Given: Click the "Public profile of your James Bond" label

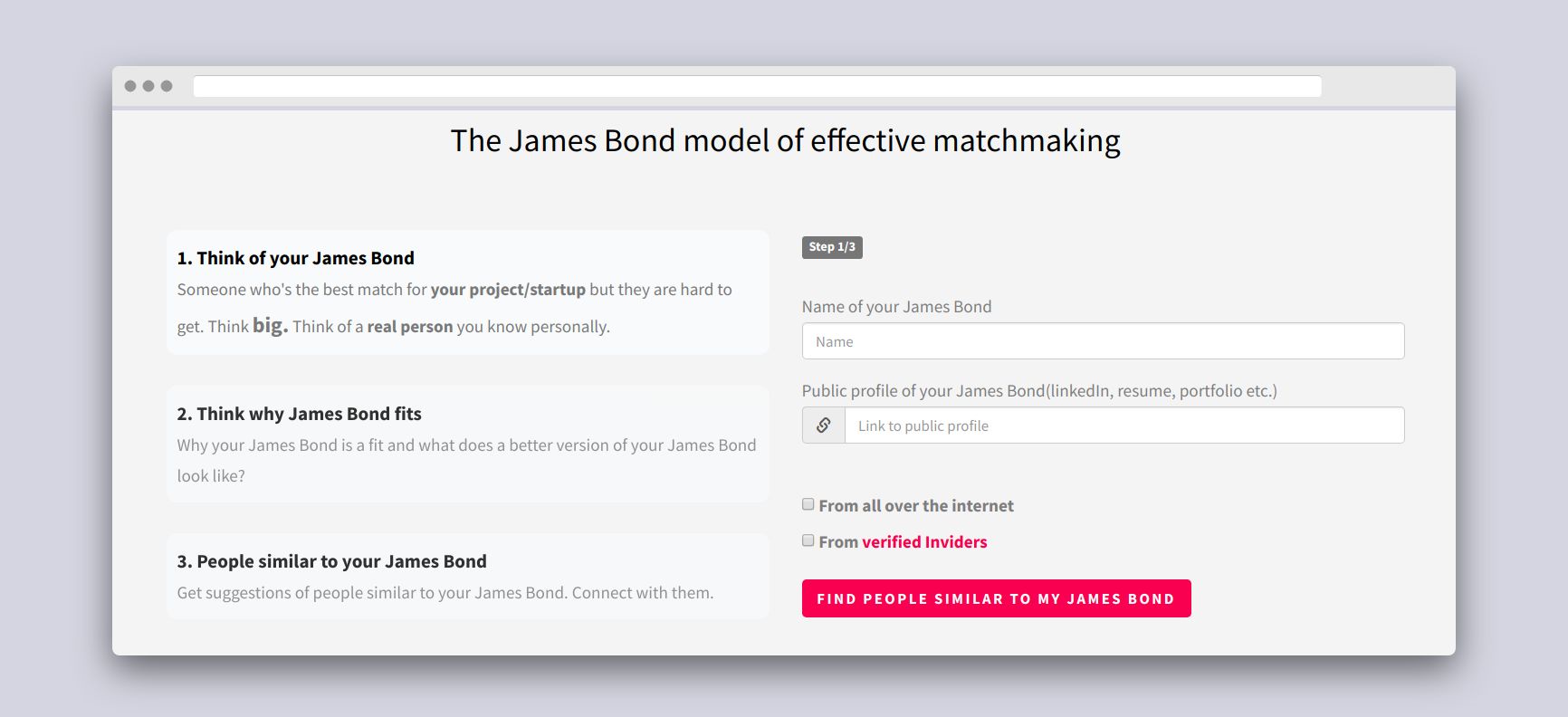Looking at the screenshot, I should (1039, 391).
